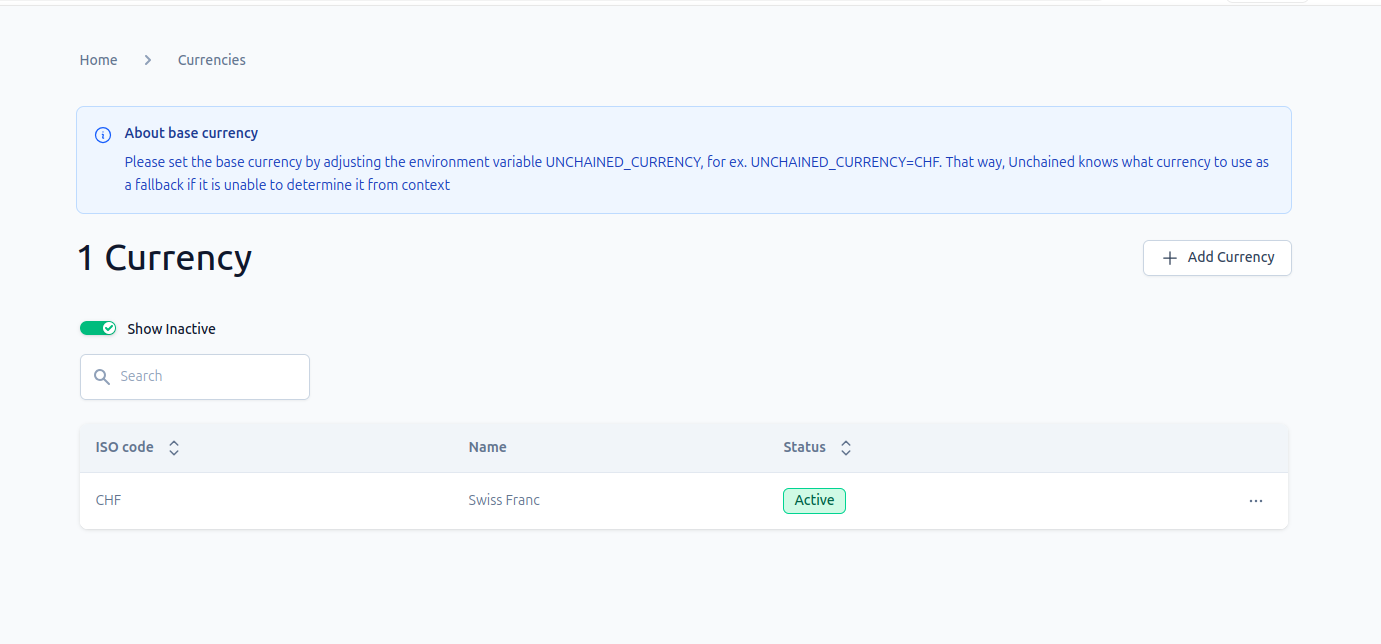Viewport: 1381px width, 644px height.
Task: Click the magnifier icon in search box
Action: click(101, 377)
